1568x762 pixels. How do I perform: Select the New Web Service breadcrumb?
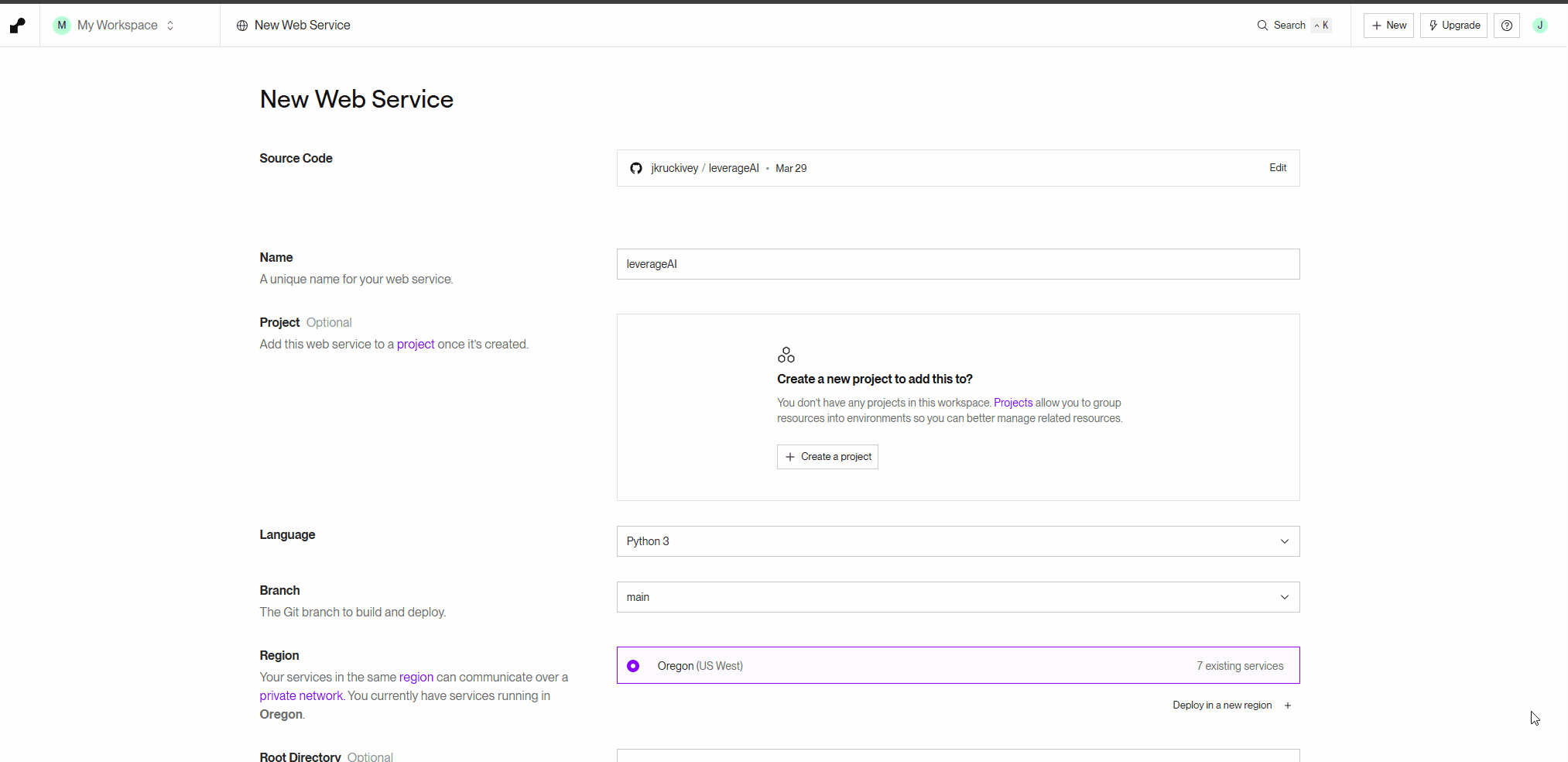pyautogui.click(x=302, y=26)
